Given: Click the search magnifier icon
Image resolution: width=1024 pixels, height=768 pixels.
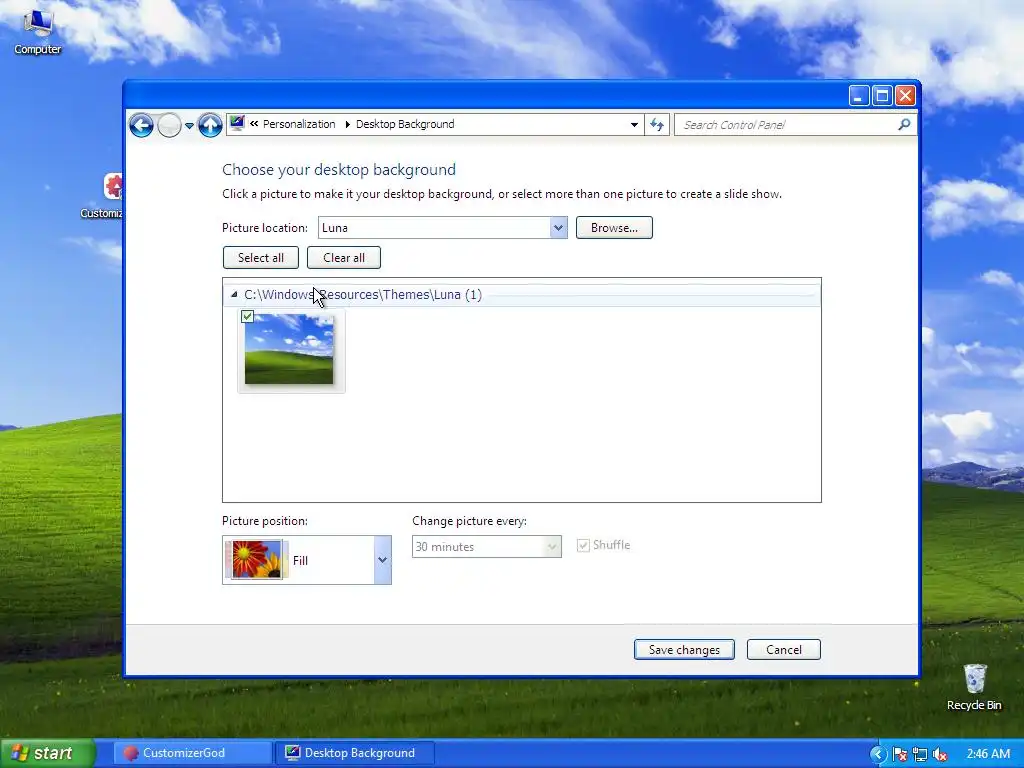Looking at the screenshot, I should click(x=904, y=124).
